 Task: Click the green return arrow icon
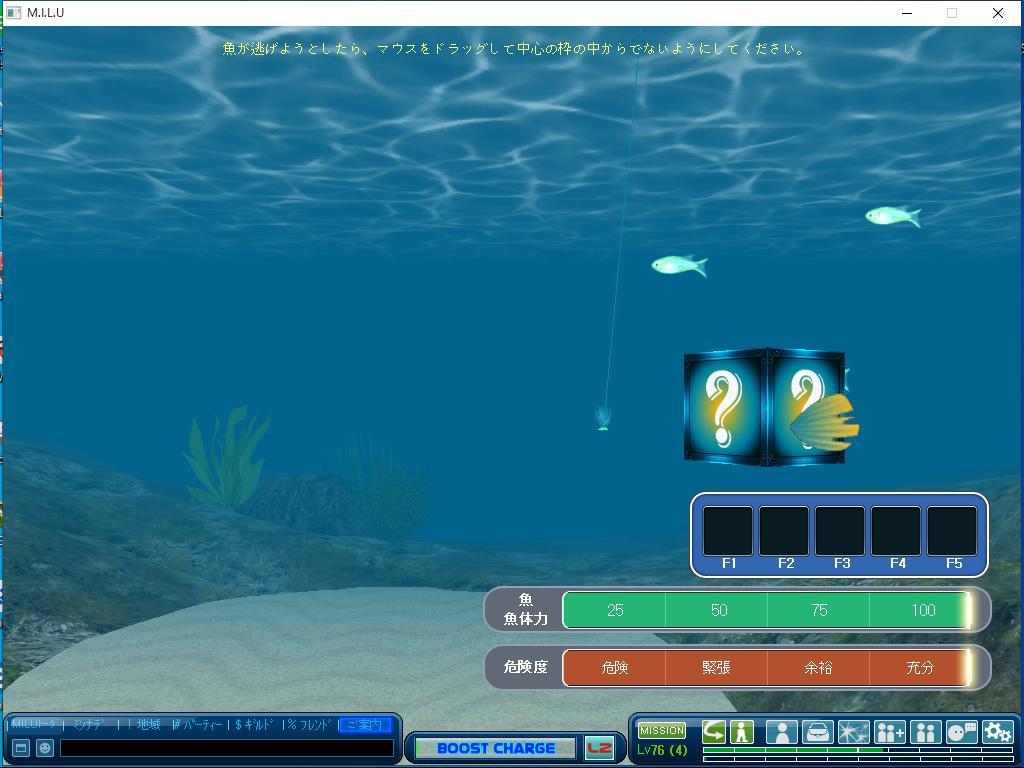point(714,732)
